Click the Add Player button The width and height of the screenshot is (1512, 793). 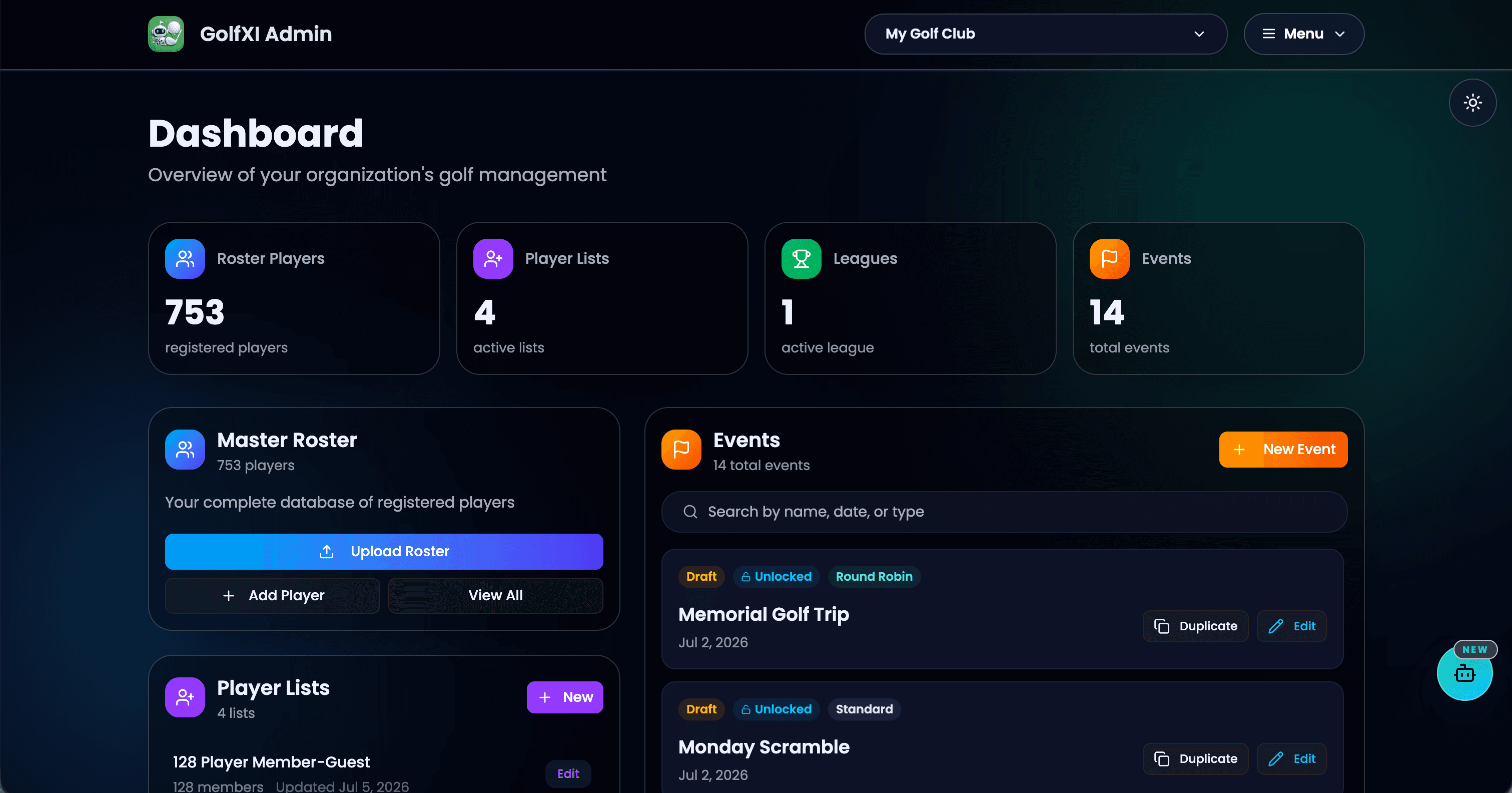272,596
